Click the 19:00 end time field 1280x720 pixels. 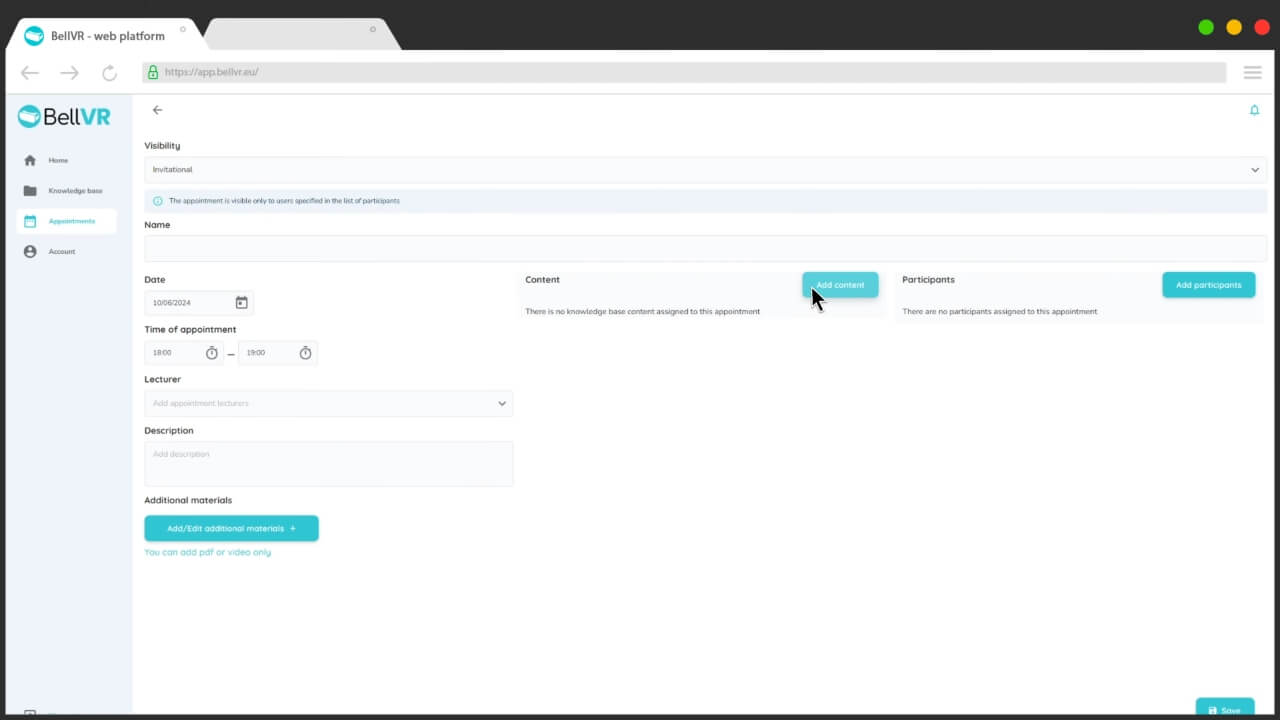point(278,353)
